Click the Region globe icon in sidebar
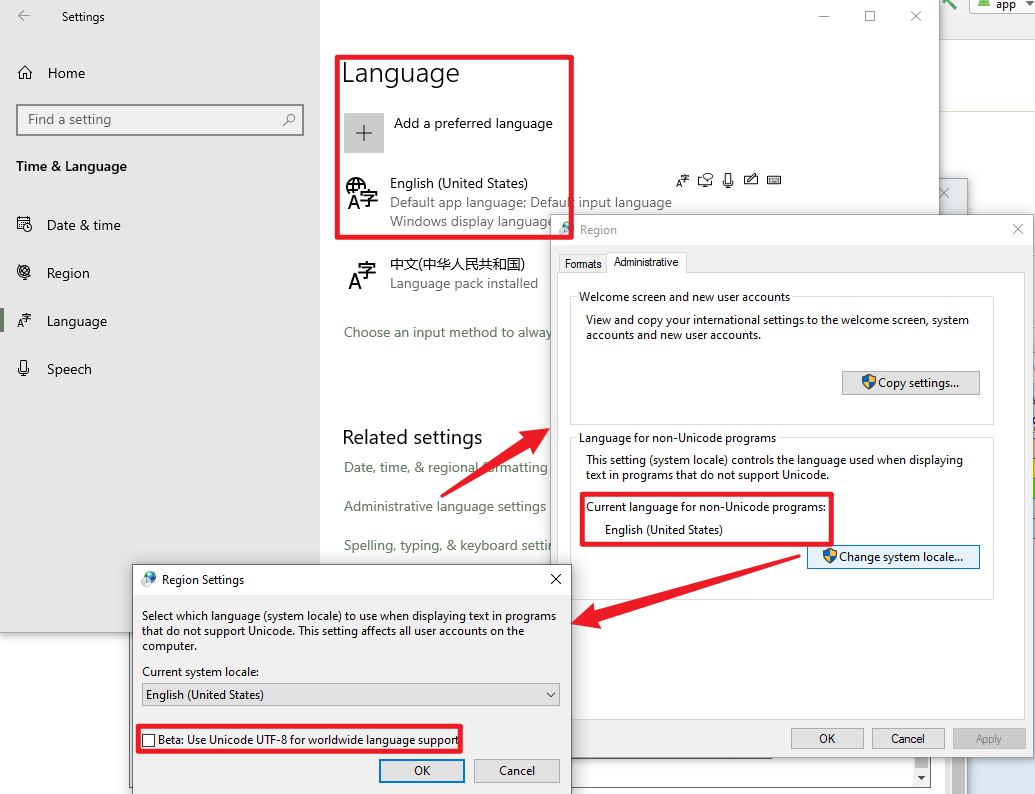 (x=24, y=272)
